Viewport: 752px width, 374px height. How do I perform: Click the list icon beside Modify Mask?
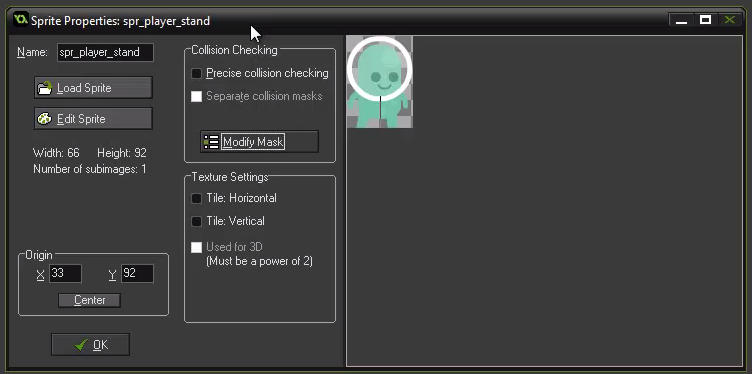point(211,142)
